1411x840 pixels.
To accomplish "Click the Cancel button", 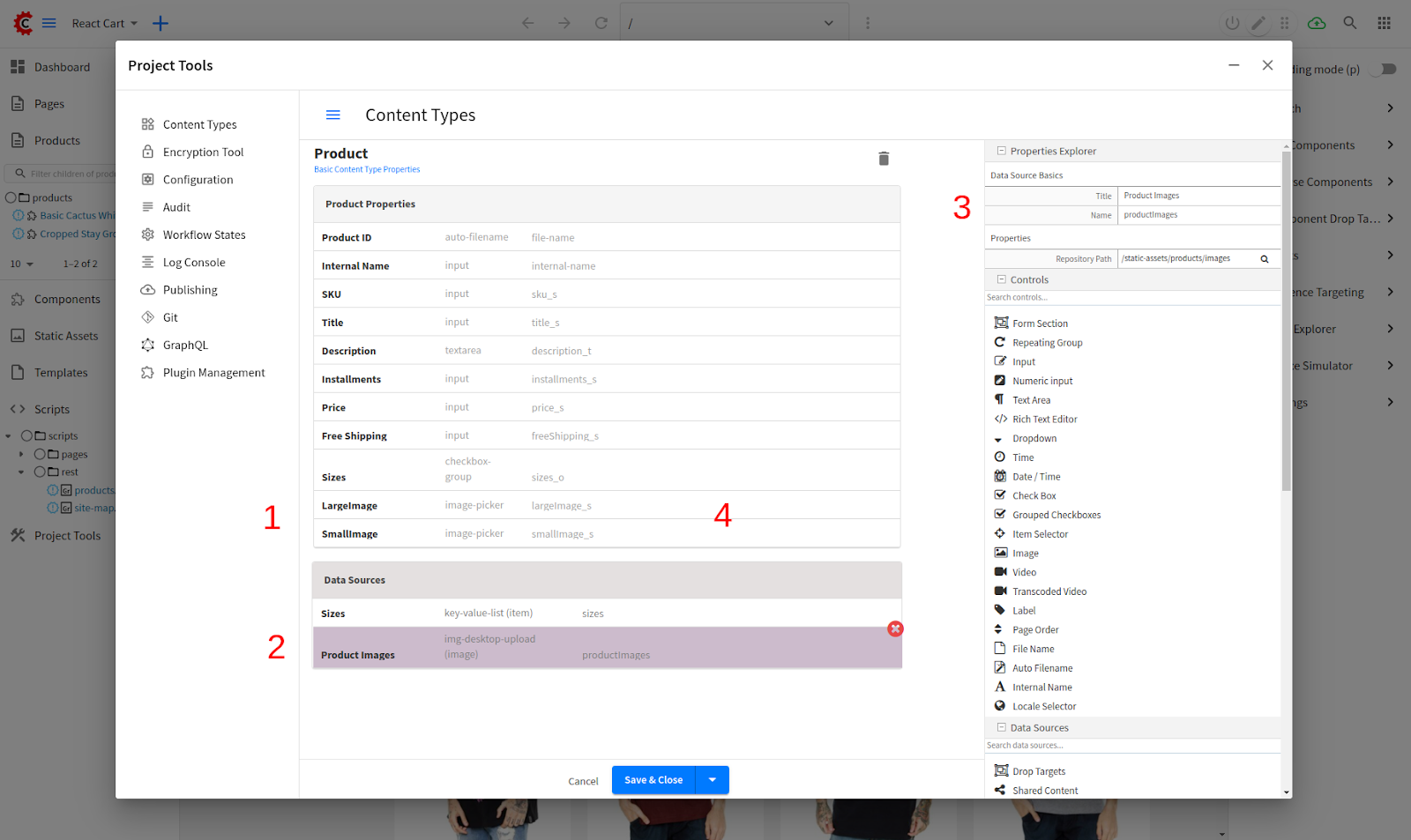I will [x=583, y=781].
